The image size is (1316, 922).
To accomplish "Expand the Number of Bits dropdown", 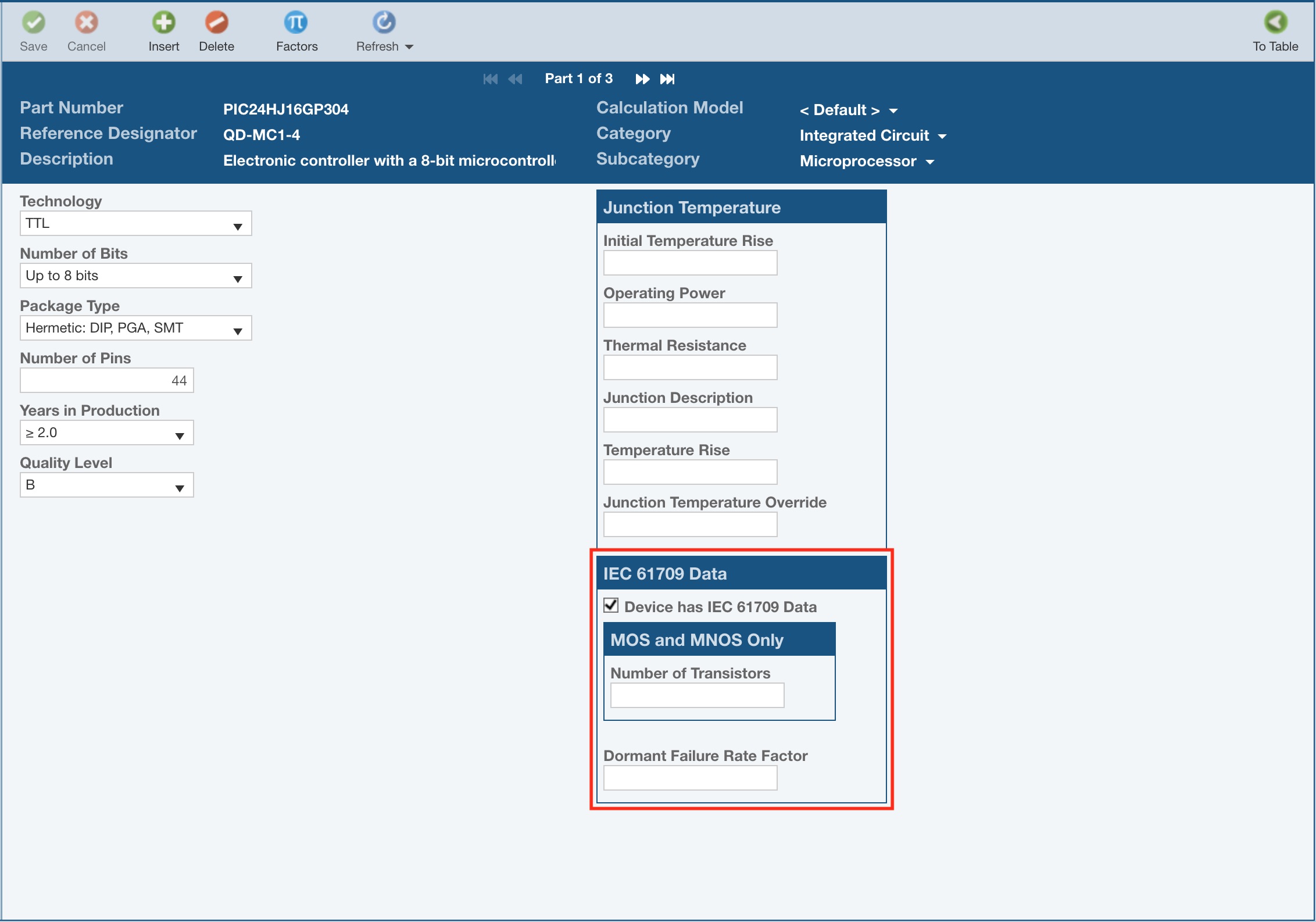I will 135,276.
